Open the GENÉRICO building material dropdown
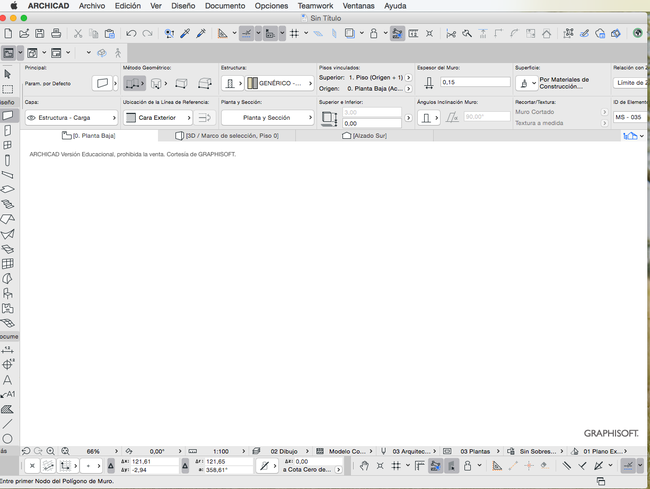 click(x=280, y=83)
